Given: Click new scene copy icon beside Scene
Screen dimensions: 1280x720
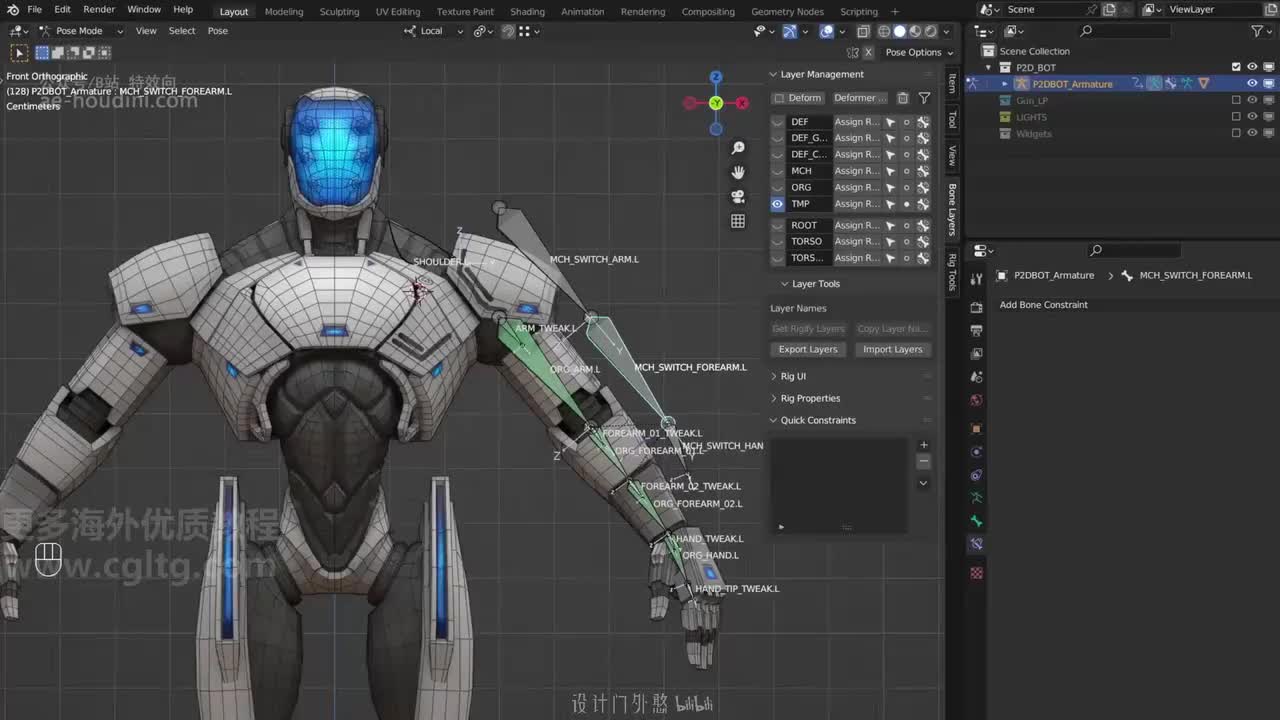Looking at the screenshot, I should pyautogui.click(x=1109, y=9).
